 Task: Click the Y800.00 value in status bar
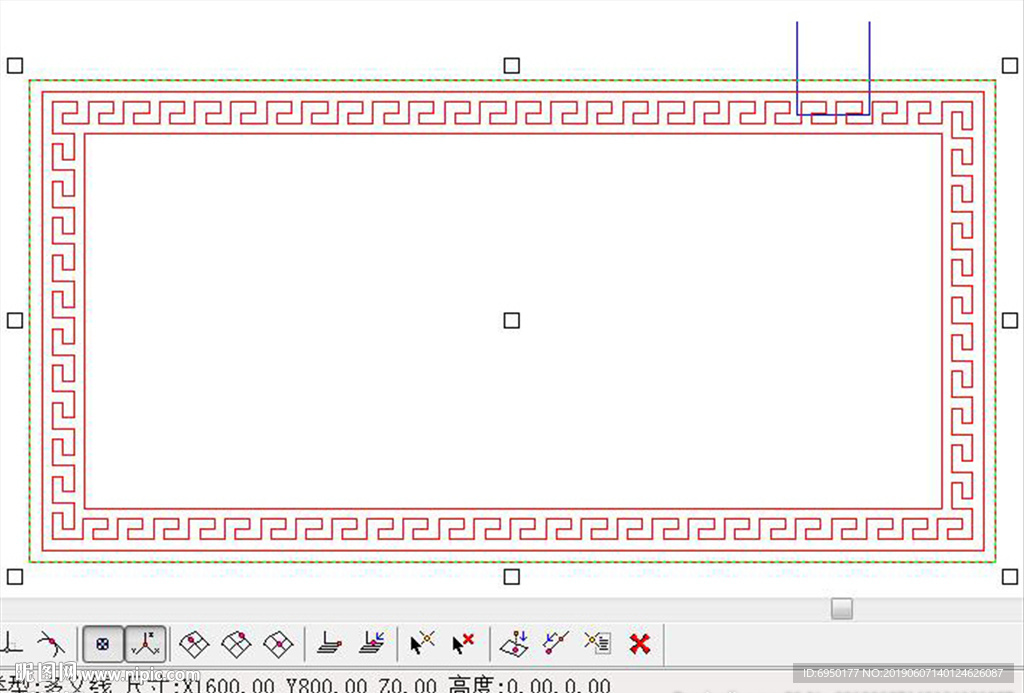[326, 685]
